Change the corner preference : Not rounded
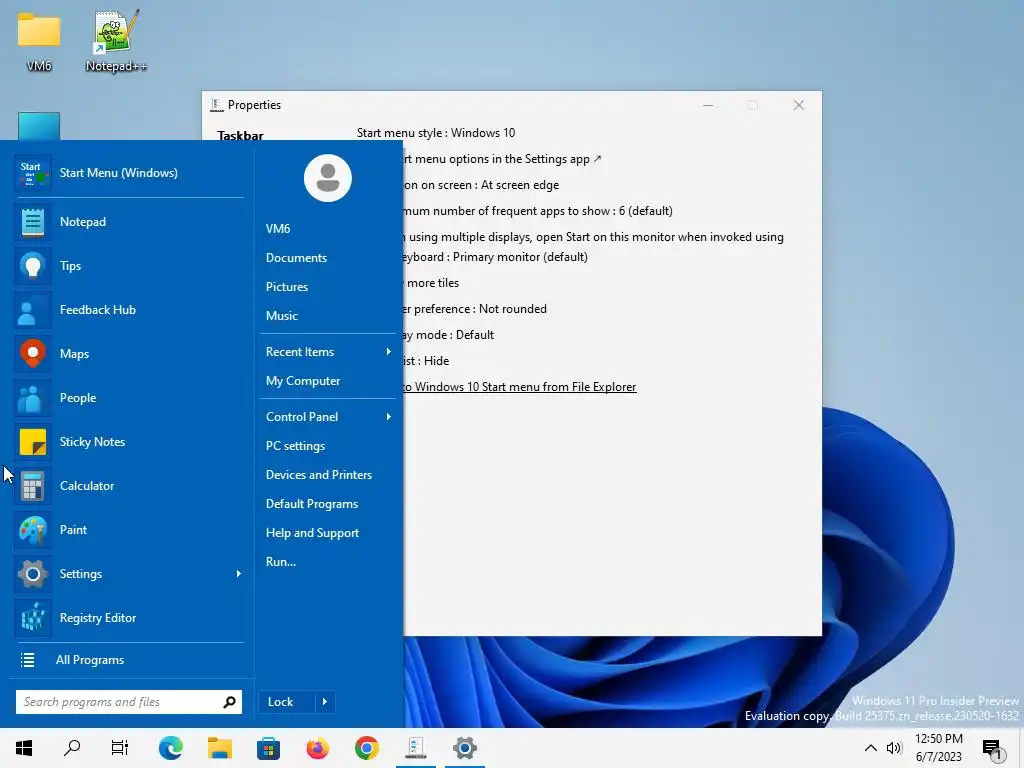1024x768 pixels. (475, 309)
